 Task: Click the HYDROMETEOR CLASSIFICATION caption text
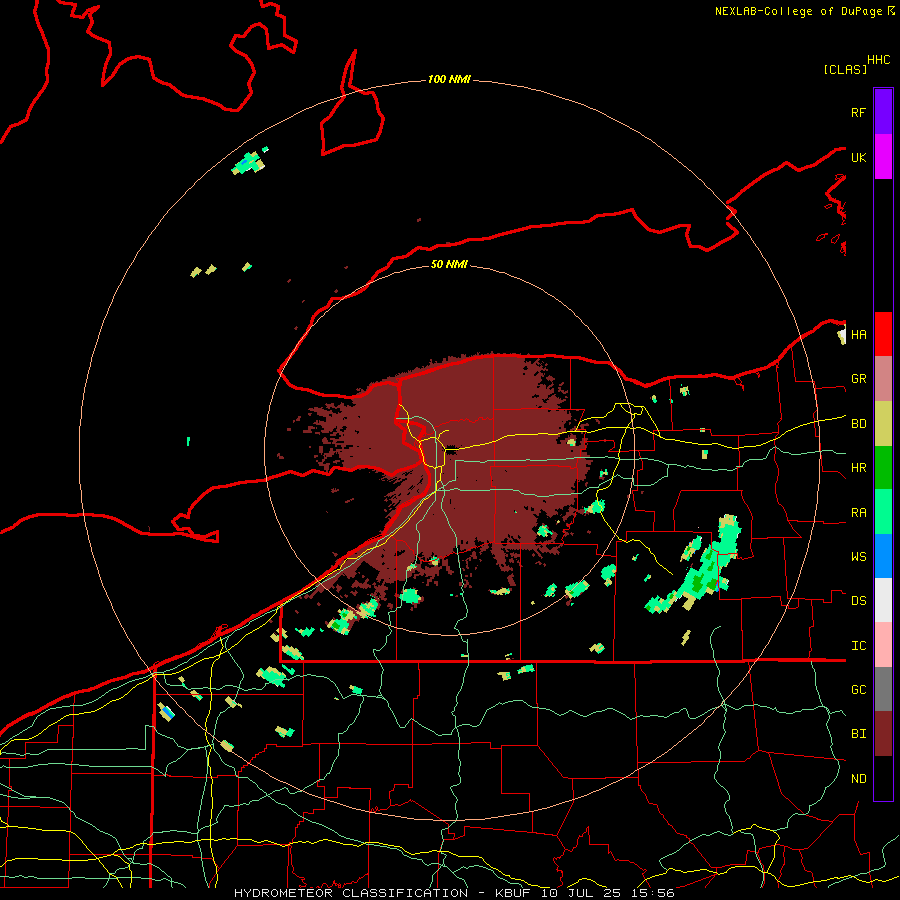[x=351, y=893]
